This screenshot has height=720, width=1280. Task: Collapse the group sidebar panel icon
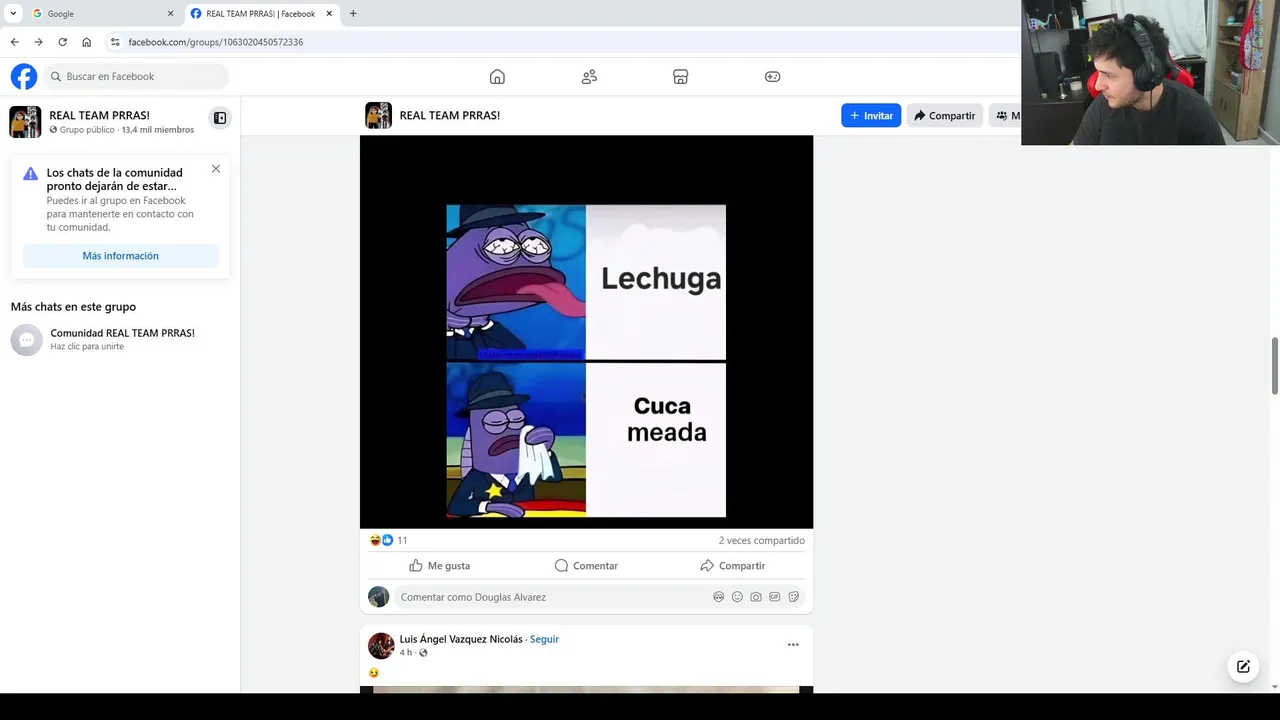click(220, 118)
